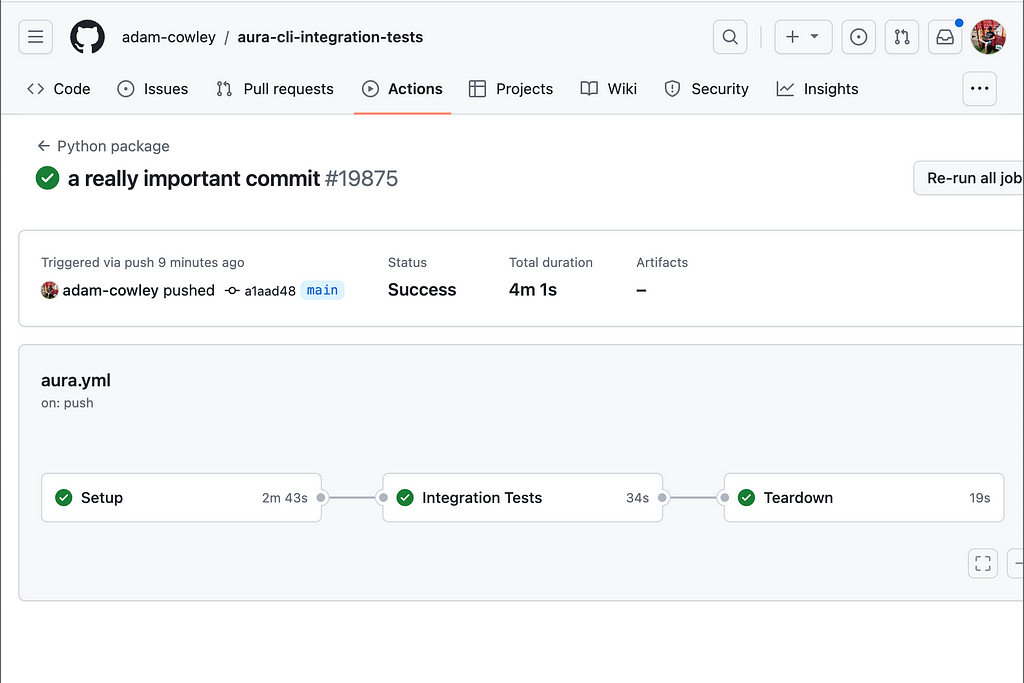Open the Setup job node
1024x683 pixels.
(182, 498)
